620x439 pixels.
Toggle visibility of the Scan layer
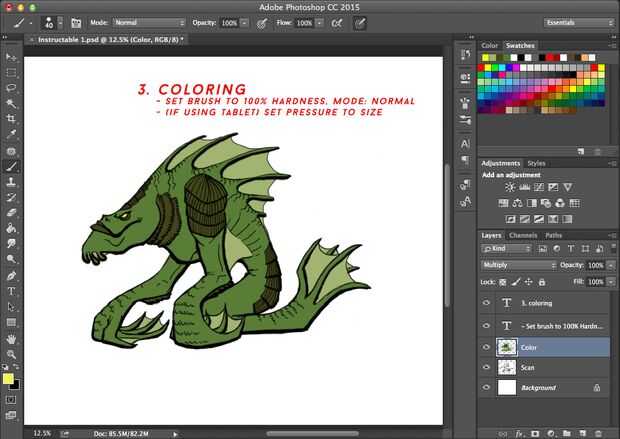(x=487, y=367)
